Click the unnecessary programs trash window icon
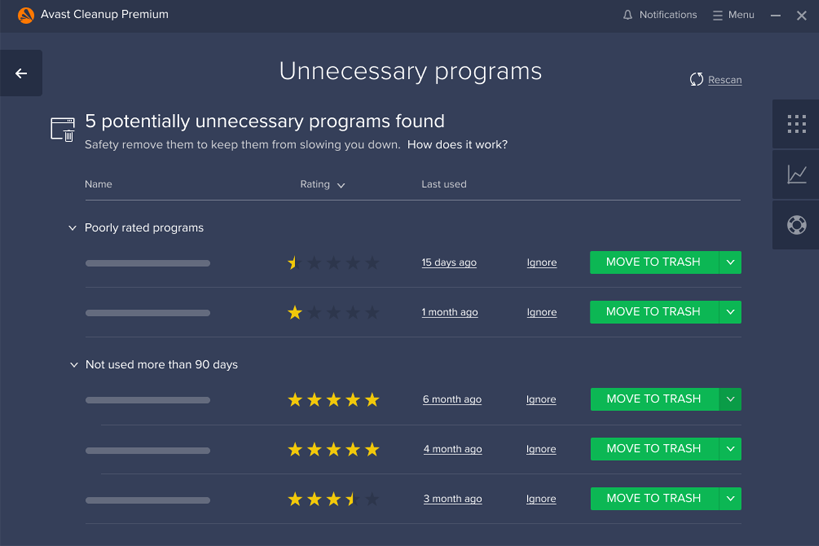This screenshot has height=546, width=819. click(63, 130)
